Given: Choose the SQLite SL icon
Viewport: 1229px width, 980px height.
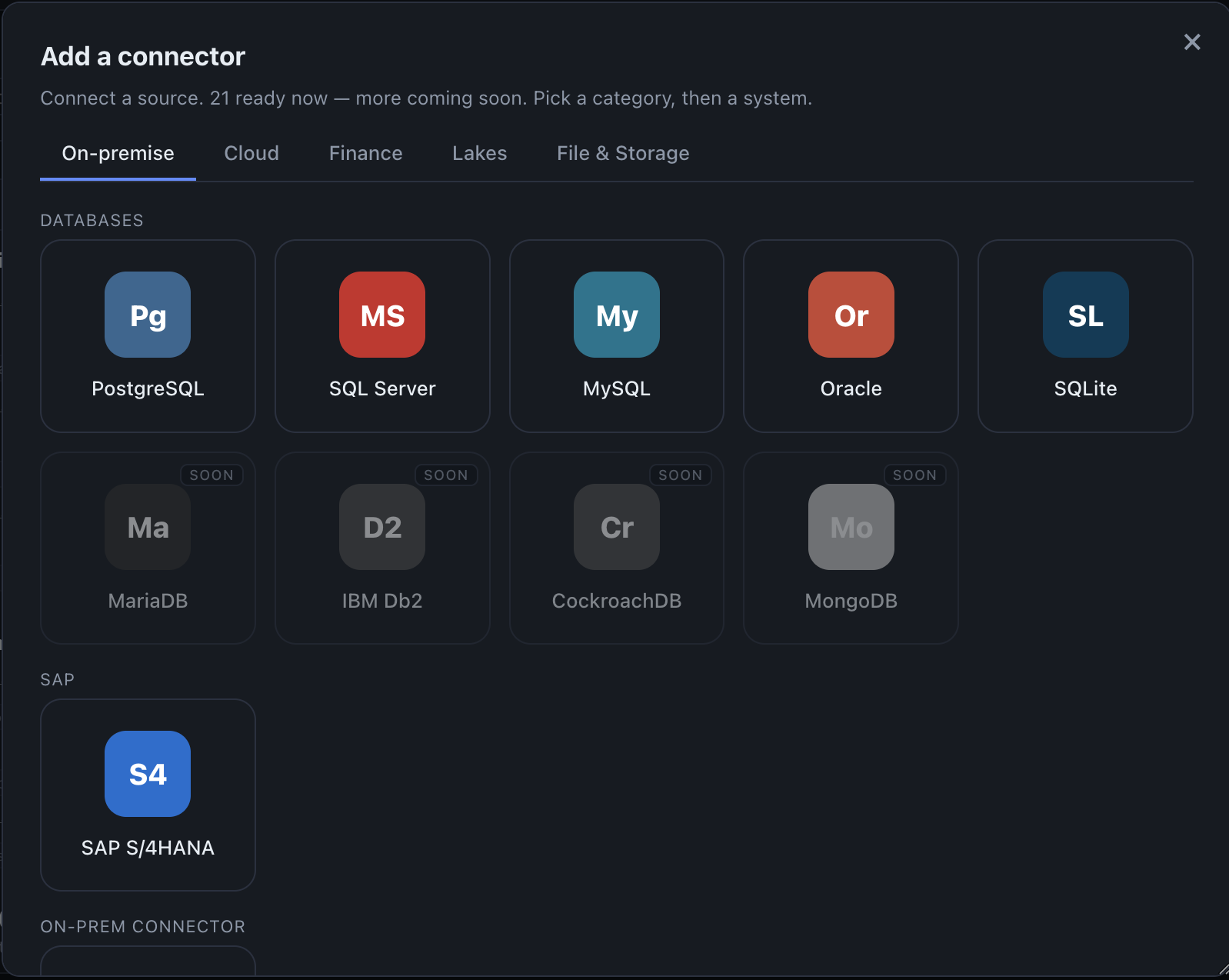Looking at the screenshot, I should click(x=1086, y=315).
